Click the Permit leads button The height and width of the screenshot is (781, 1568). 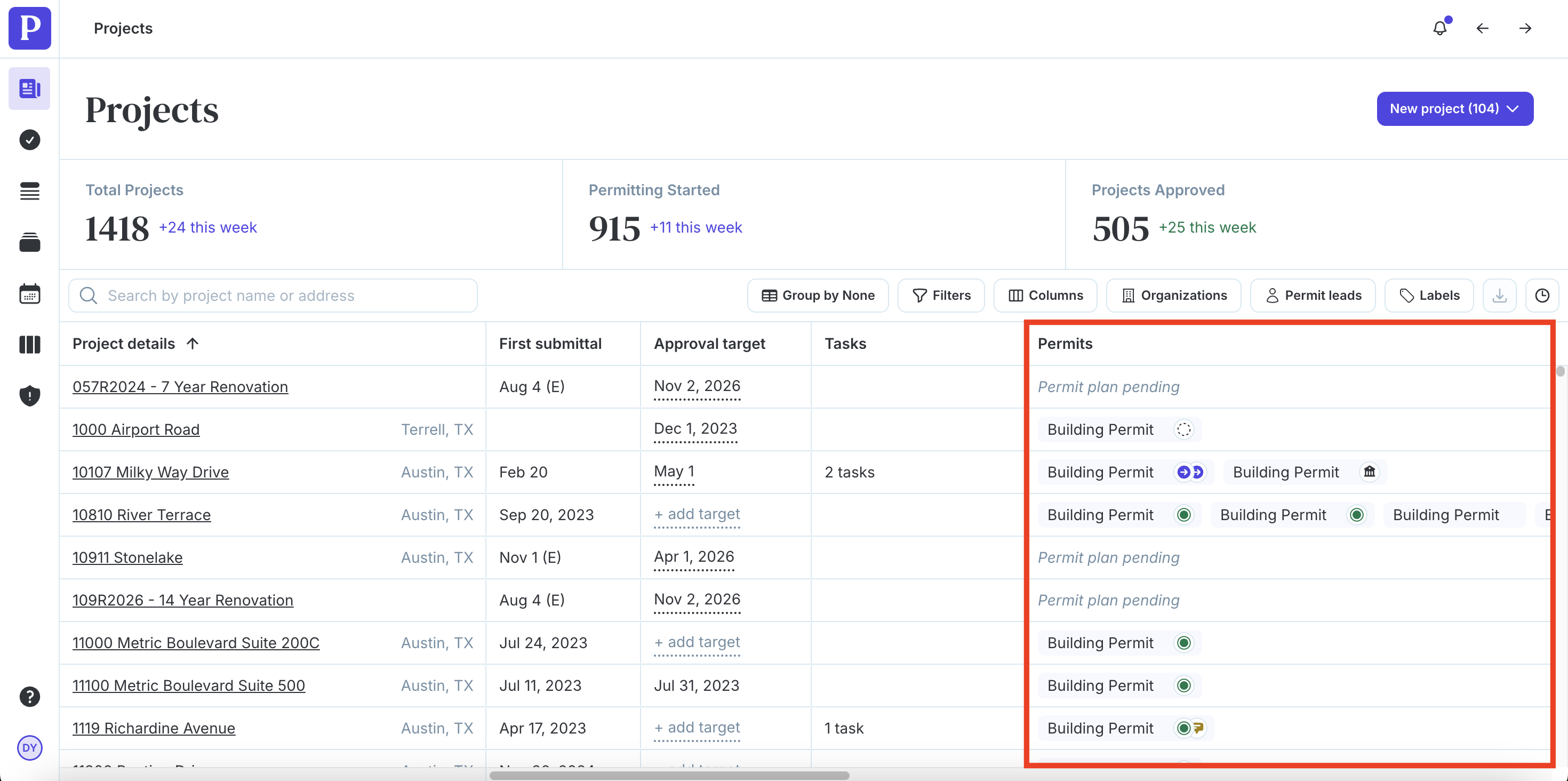coord(1313,296)
